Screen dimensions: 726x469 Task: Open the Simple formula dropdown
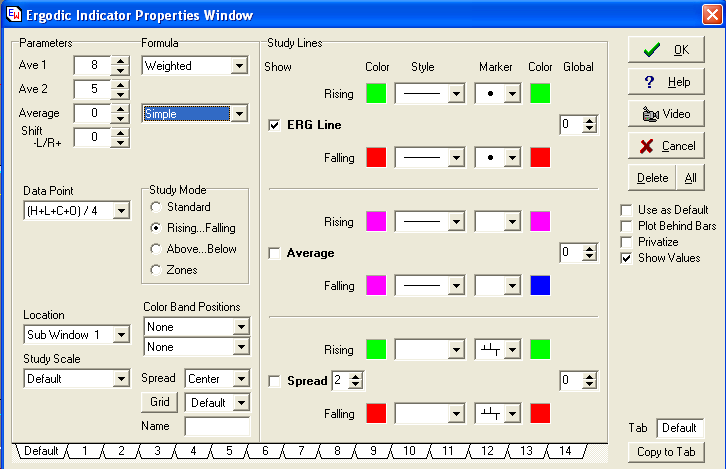coord(239,113)
